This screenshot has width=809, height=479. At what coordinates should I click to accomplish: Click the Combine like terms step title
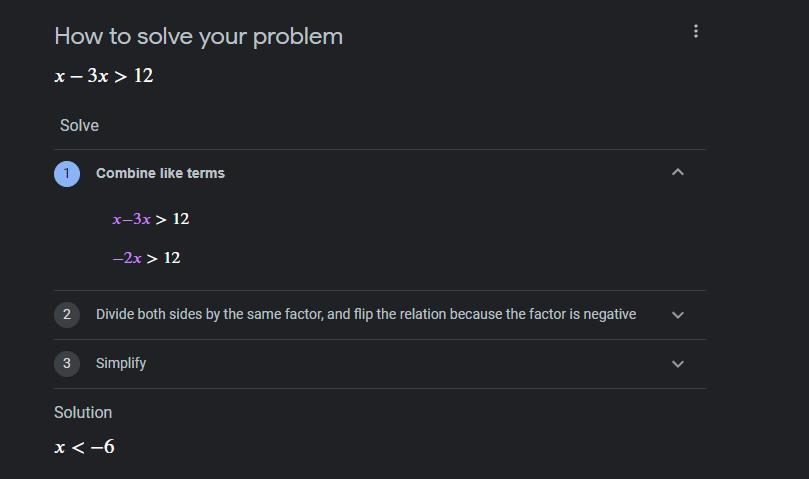160,173
